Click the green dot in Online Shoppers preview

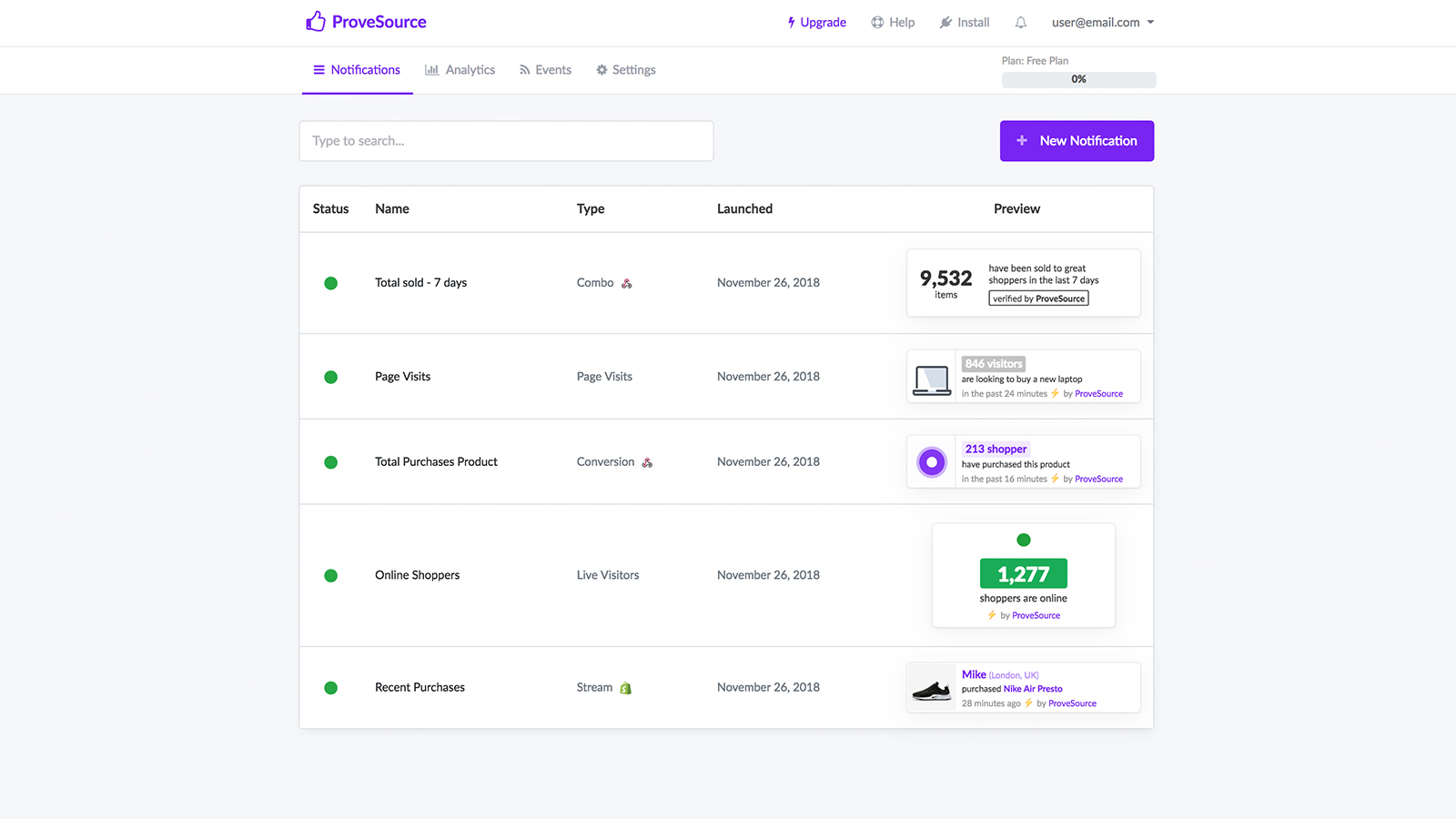pos(1024,540)
